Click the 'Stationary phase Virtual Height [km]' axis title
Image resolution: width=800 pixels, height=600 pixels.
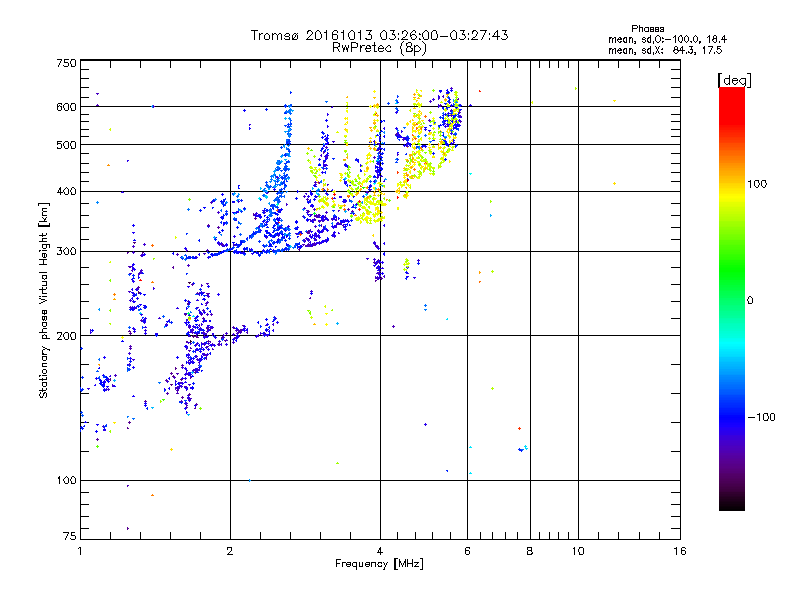(44, 300)
